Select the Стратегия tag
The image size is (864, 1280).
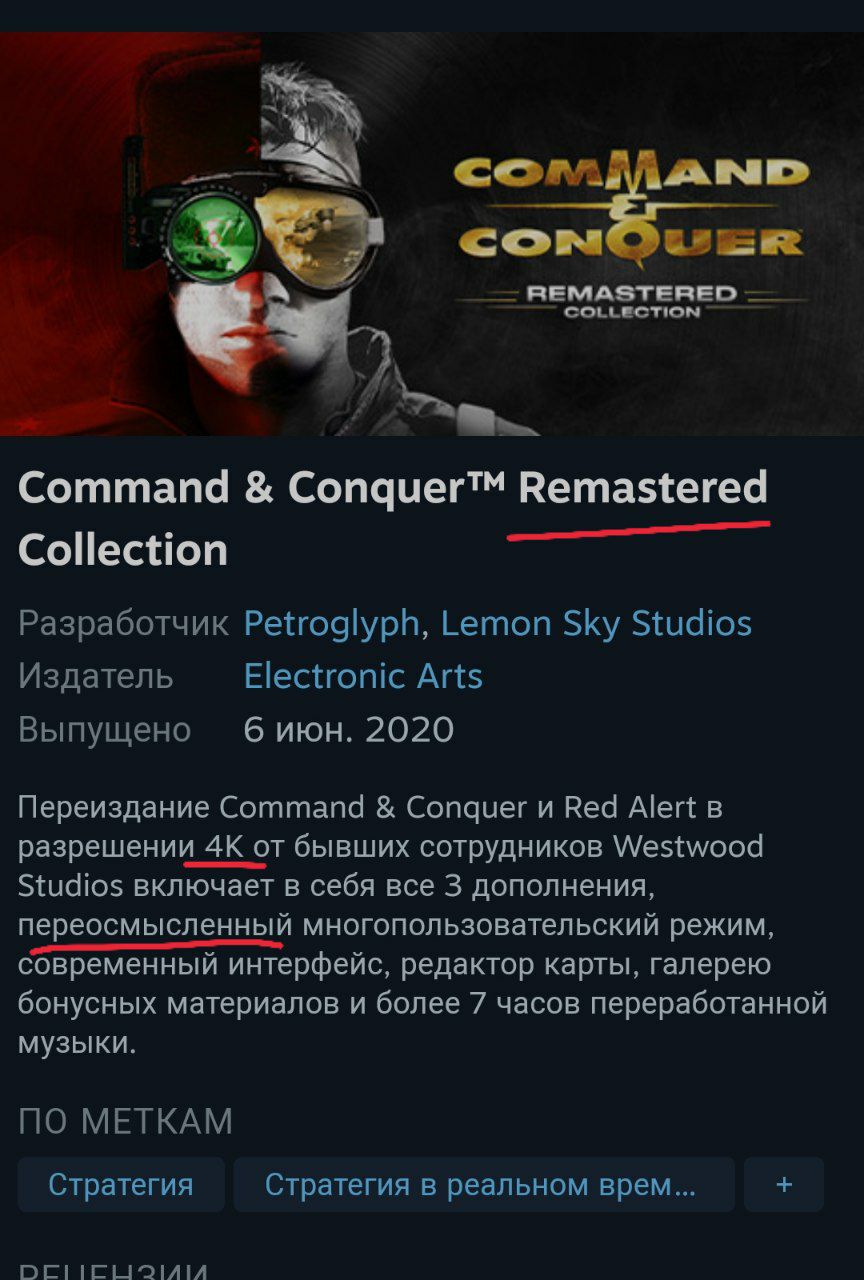(121, 1185)
